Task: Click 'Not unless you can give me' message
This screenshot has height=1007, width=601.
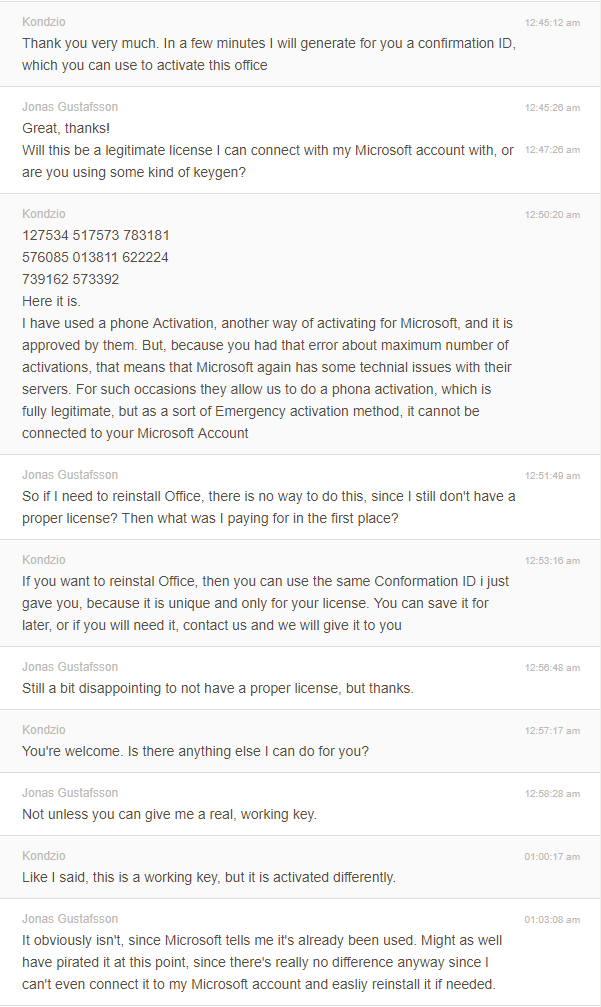Action: (170, 814)
